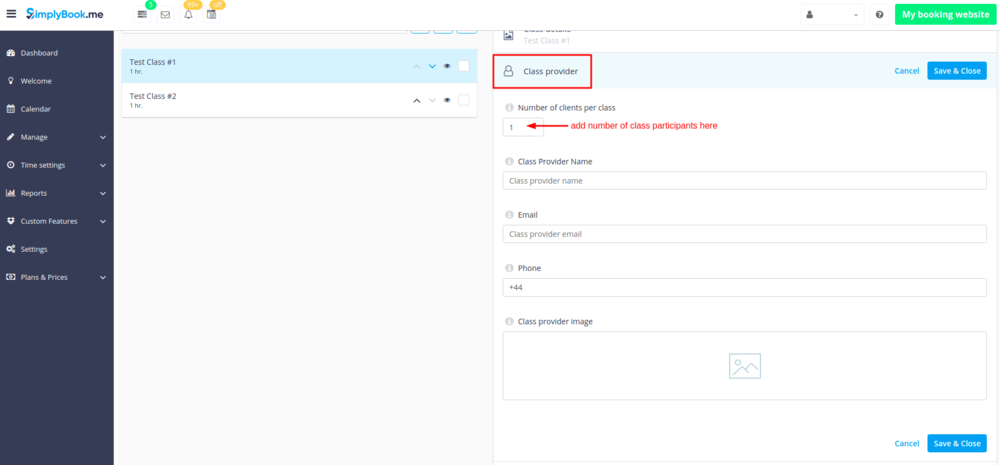
Task: Tick the checkbox for Test Class #1
Action: [464, 66]
